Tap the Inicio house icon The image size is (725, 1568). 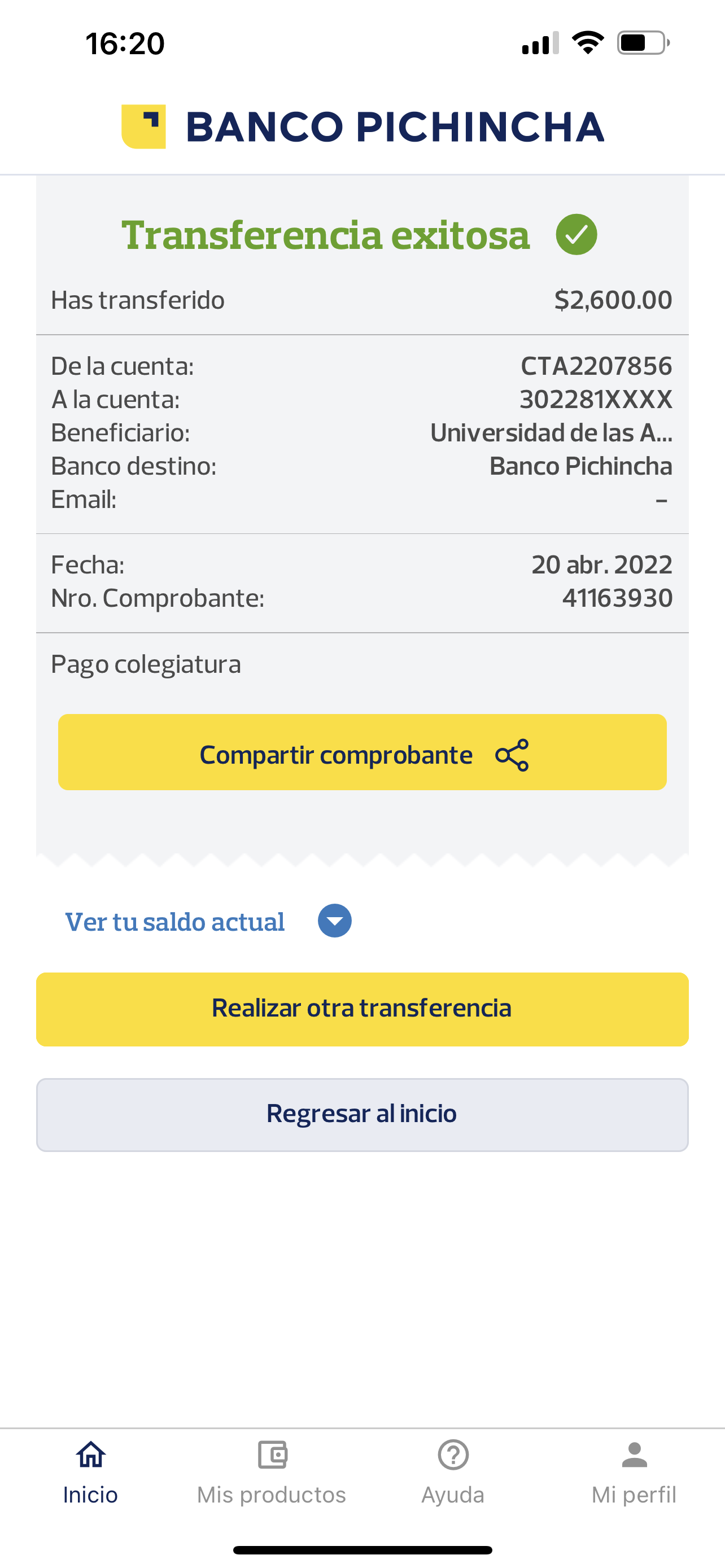point(90,1455)
